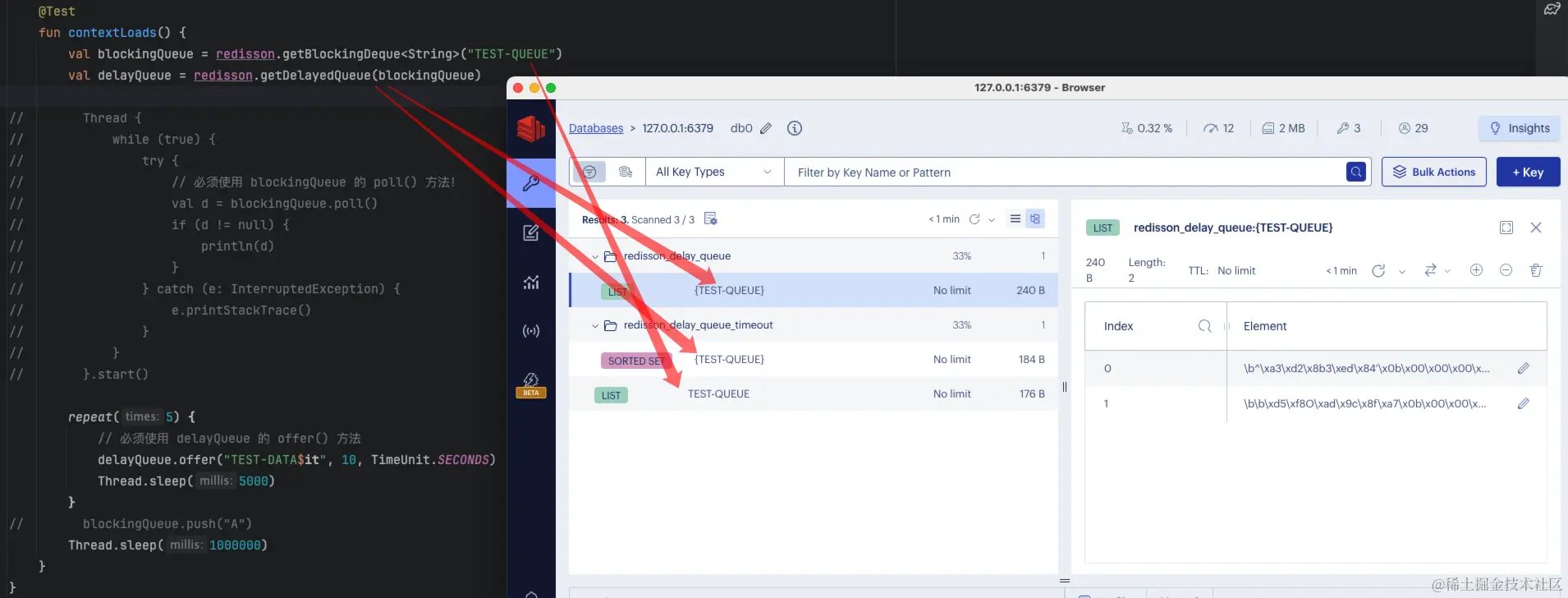Click the Bulk Actions button
This screenshot has height=598, width=1568.
(x=1434, y=172)
